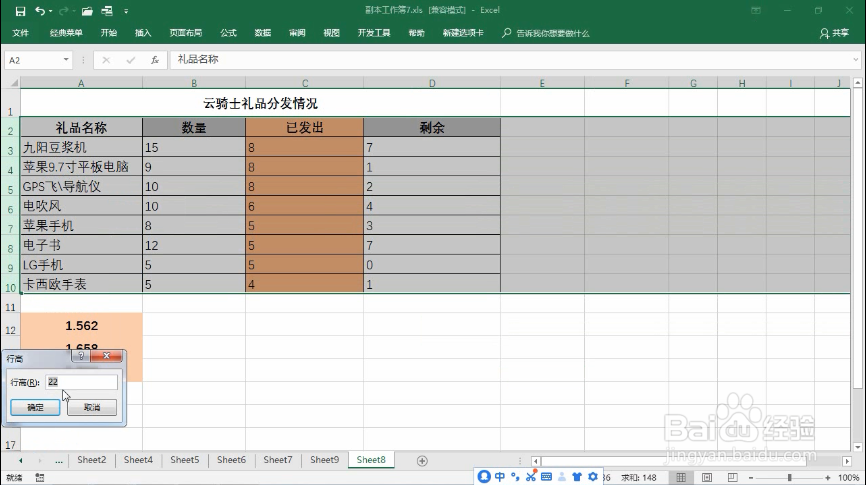Switch to the 公式 ribbon tab
Screen dimensions: 866x485
pos(228,33)
